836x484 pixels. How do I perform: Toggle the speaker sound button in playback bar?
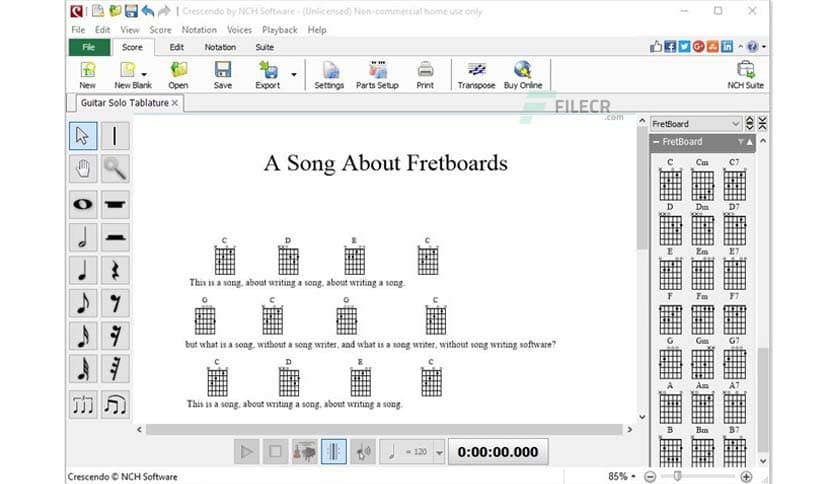point(363,452)
